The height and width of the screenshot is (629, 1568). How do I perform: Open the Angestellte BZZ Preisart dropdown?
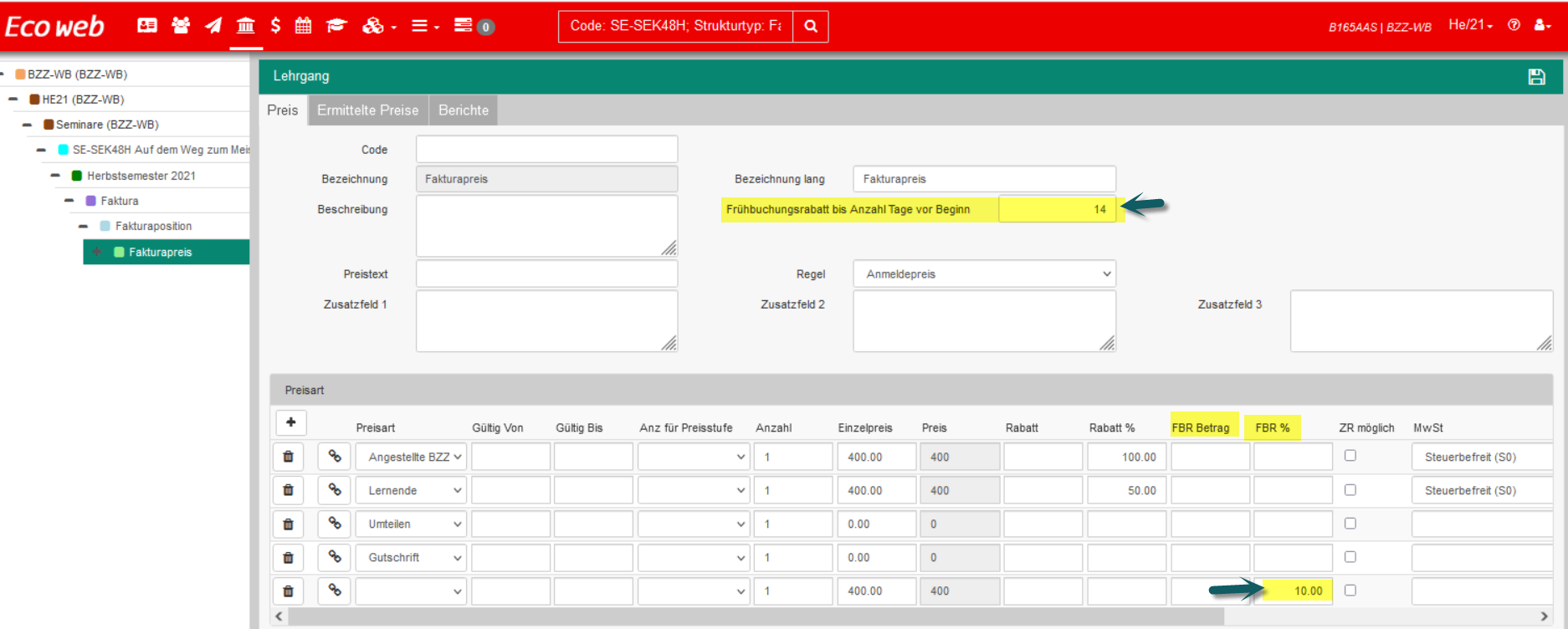pyautogui.click(x=411, y=457)
